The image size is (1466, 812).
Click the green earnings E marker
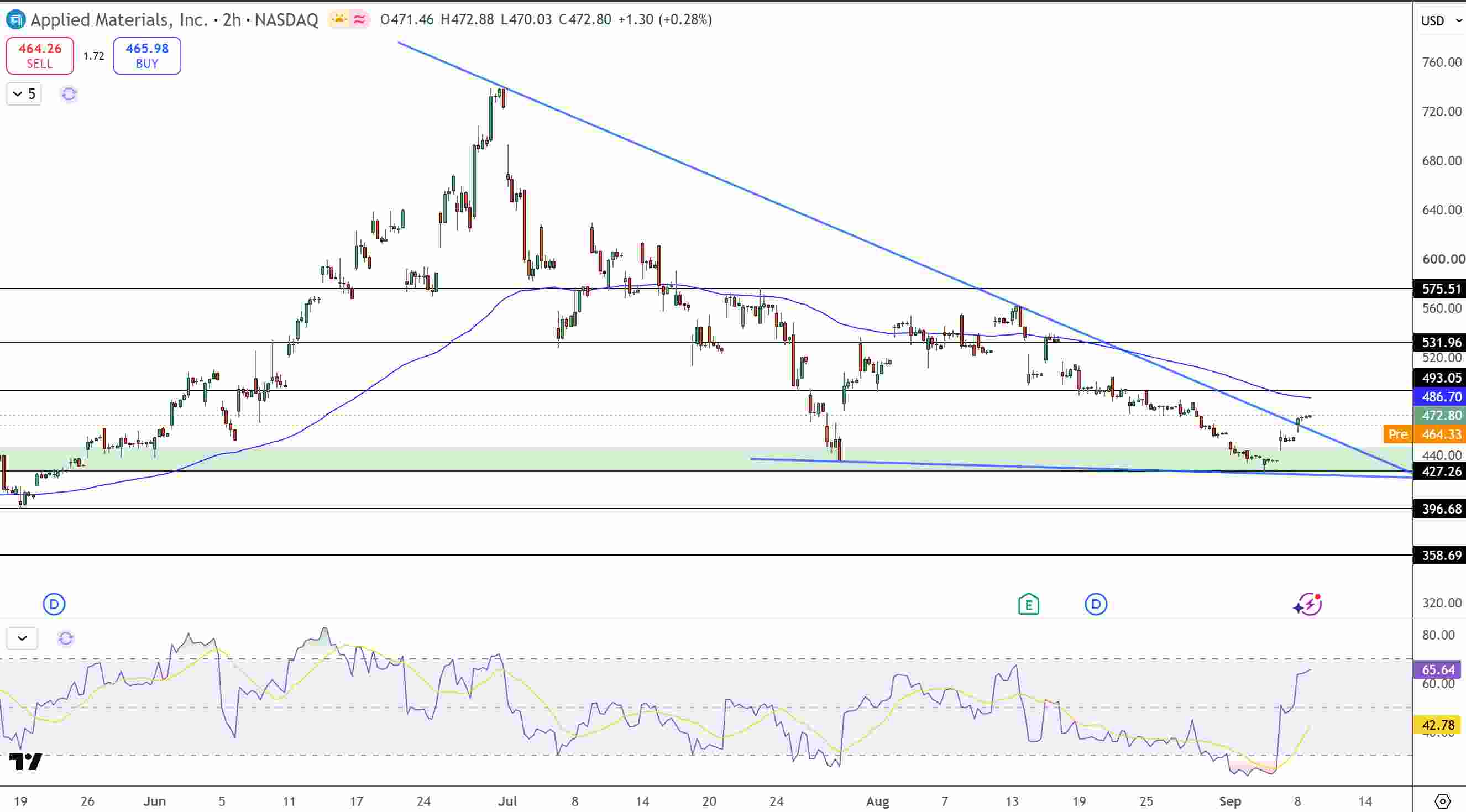1028,604
